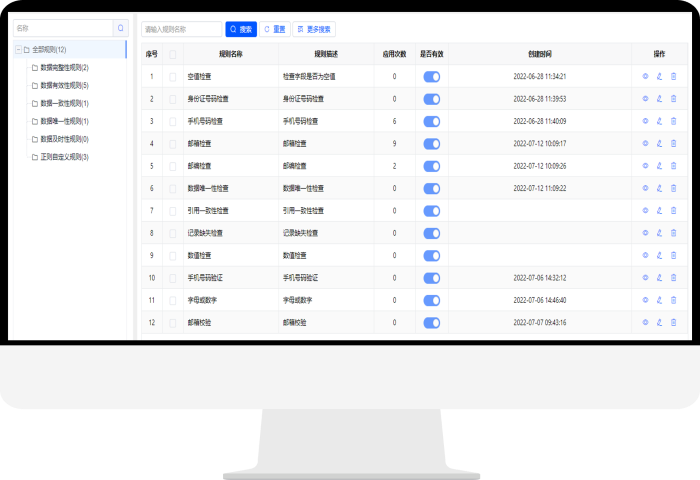Click the view icon for row 6 数据唯一性检查
700x480 pixels.
(x=645, y=188)
